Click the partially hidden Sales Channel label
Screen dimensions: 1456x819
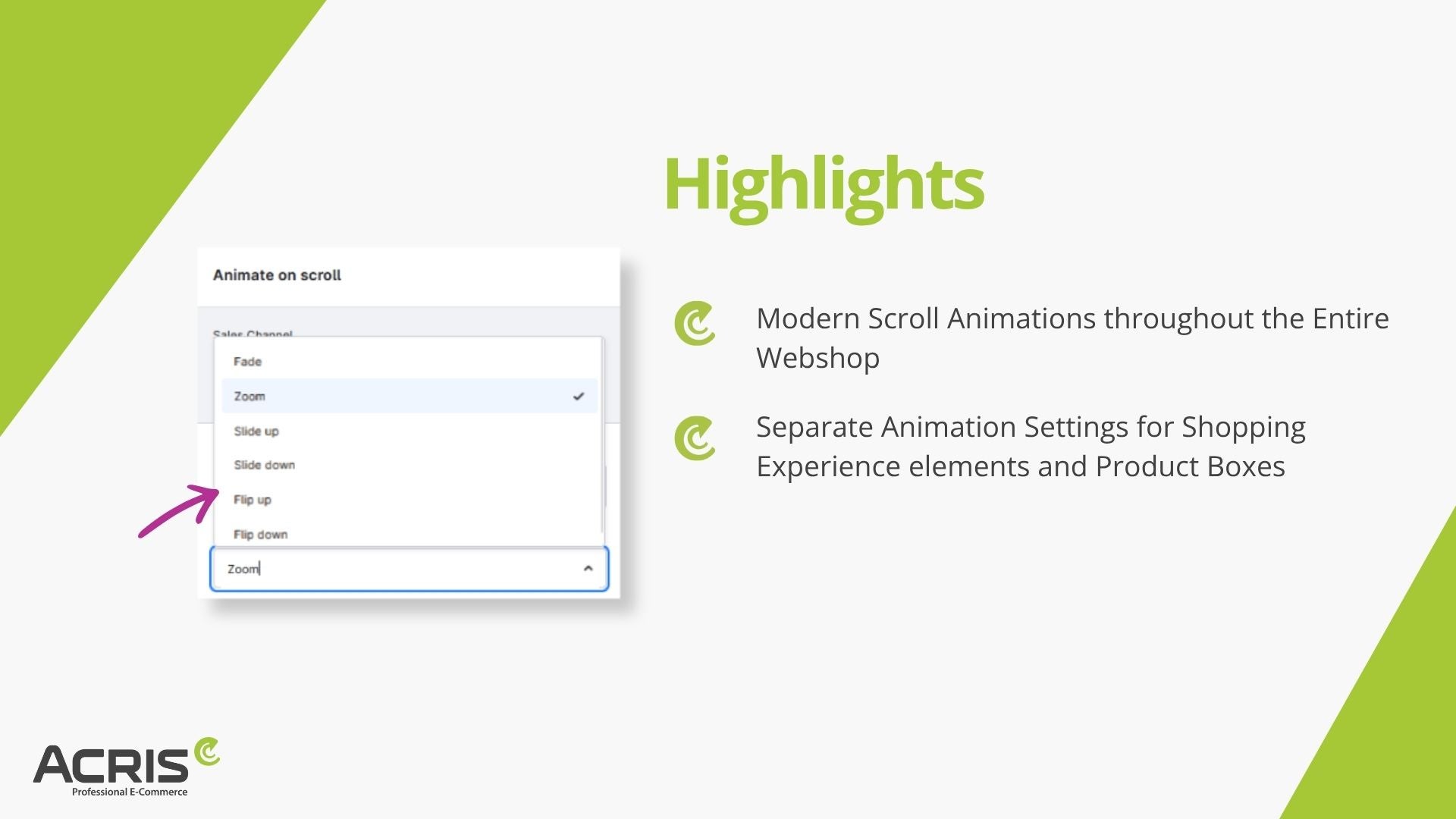[253, 334]
